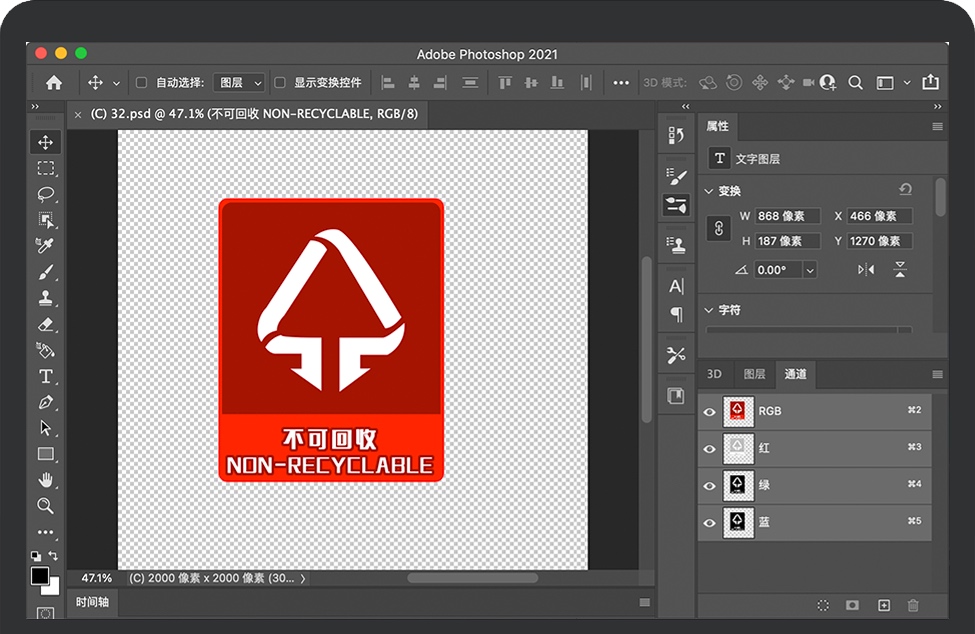
Task: Select the Zoom tool
Action: pos(46,506)
